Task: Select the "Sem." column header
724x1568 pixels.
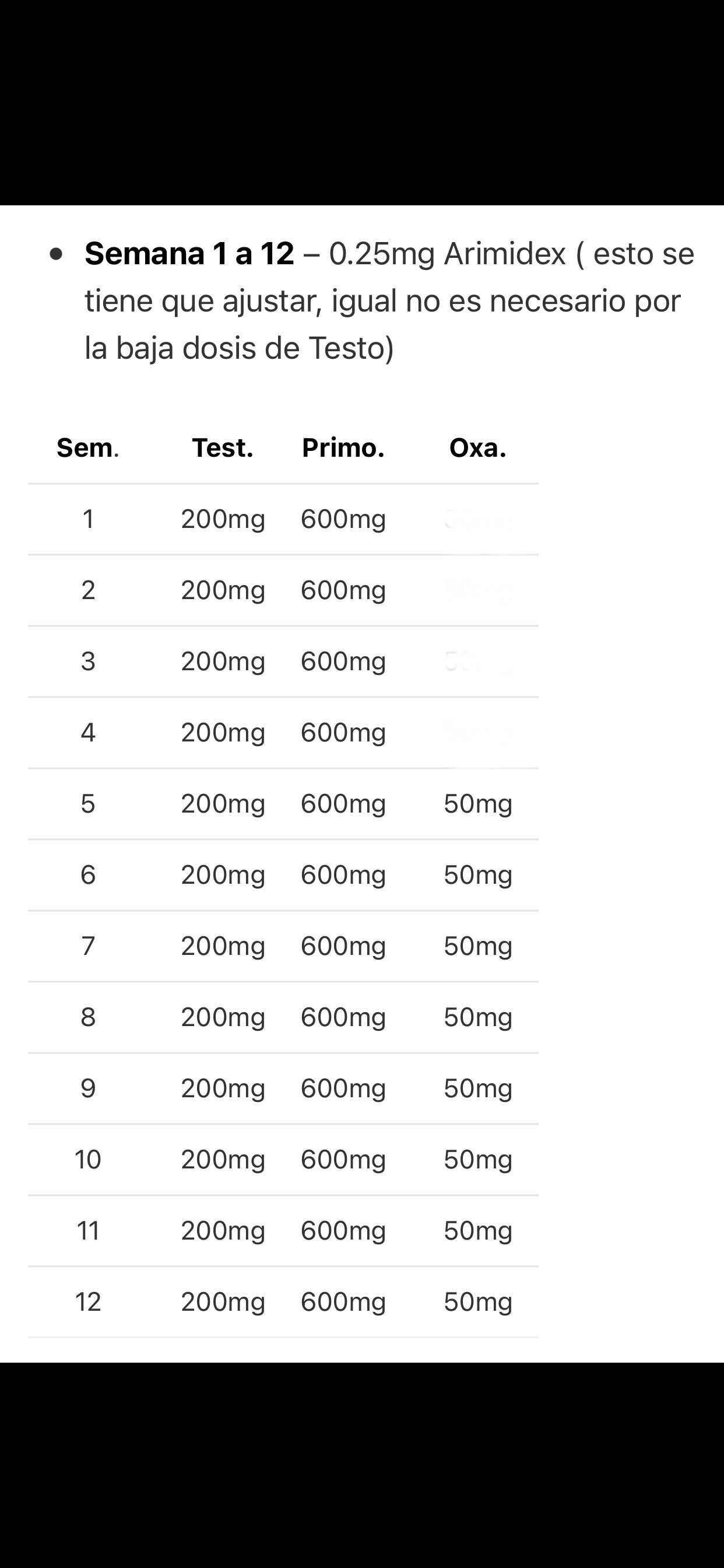Action: click(x=87, y=448)
